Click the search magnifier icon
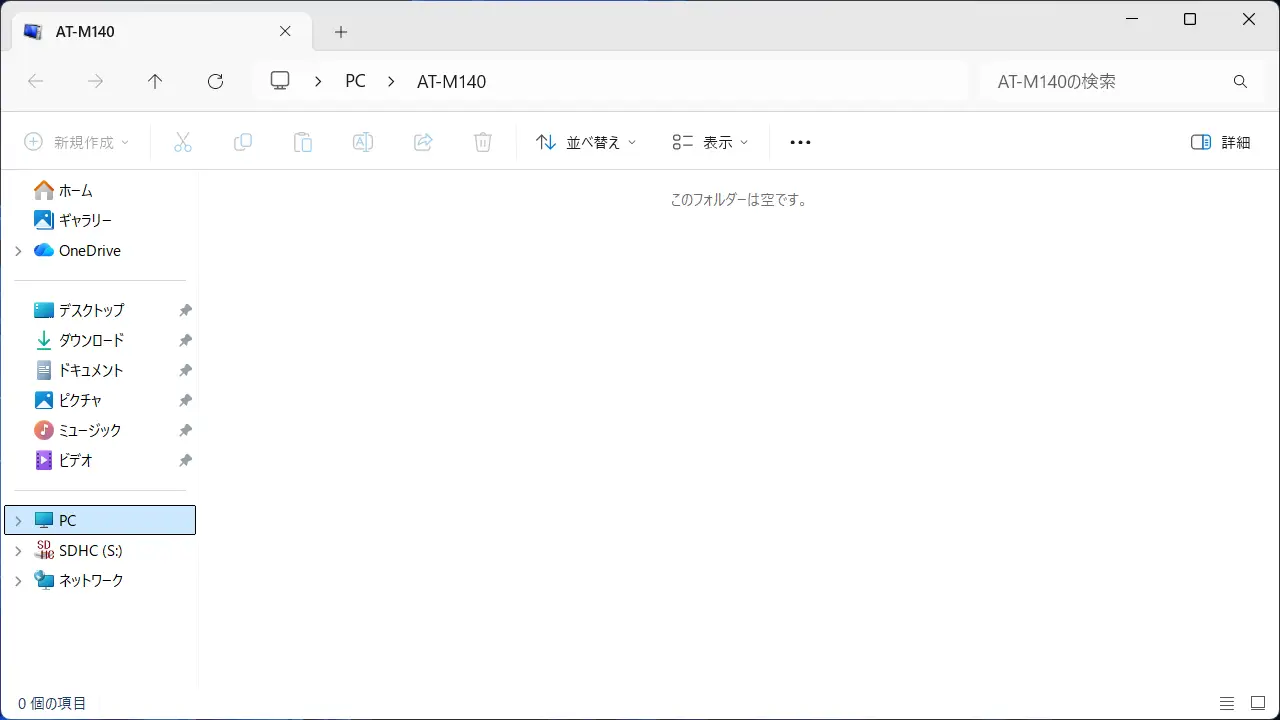Screen dimensions: 1280x720 tap(1240, 82)
